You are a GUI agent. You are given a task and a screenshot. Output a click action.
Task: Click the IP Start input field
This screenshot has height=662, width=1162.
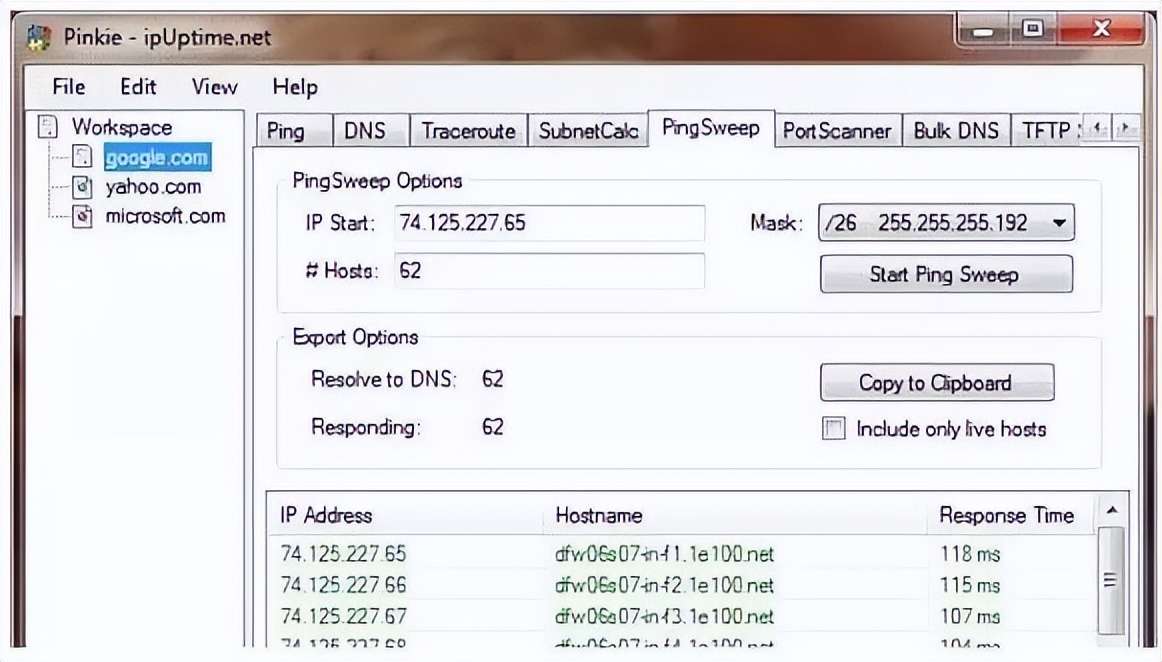coord(549,223)
